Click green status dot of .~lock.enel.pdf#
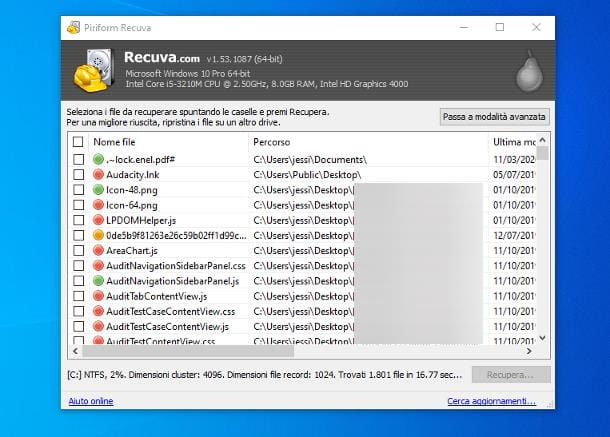The height and width of the screenshot is (437, 610). click(98, 159)
